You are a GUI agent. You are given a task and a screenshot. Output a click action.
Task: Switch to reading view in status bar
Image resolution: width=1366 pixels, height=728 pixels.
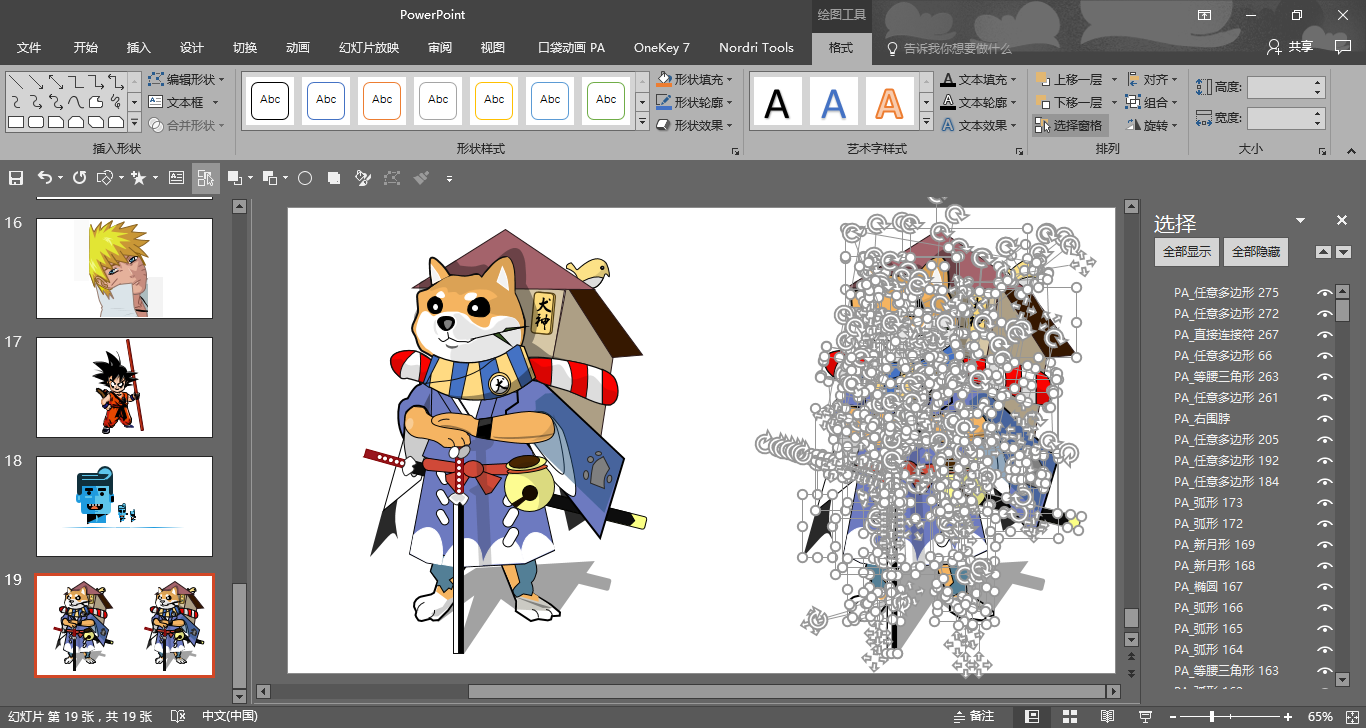click(1107, 716)
